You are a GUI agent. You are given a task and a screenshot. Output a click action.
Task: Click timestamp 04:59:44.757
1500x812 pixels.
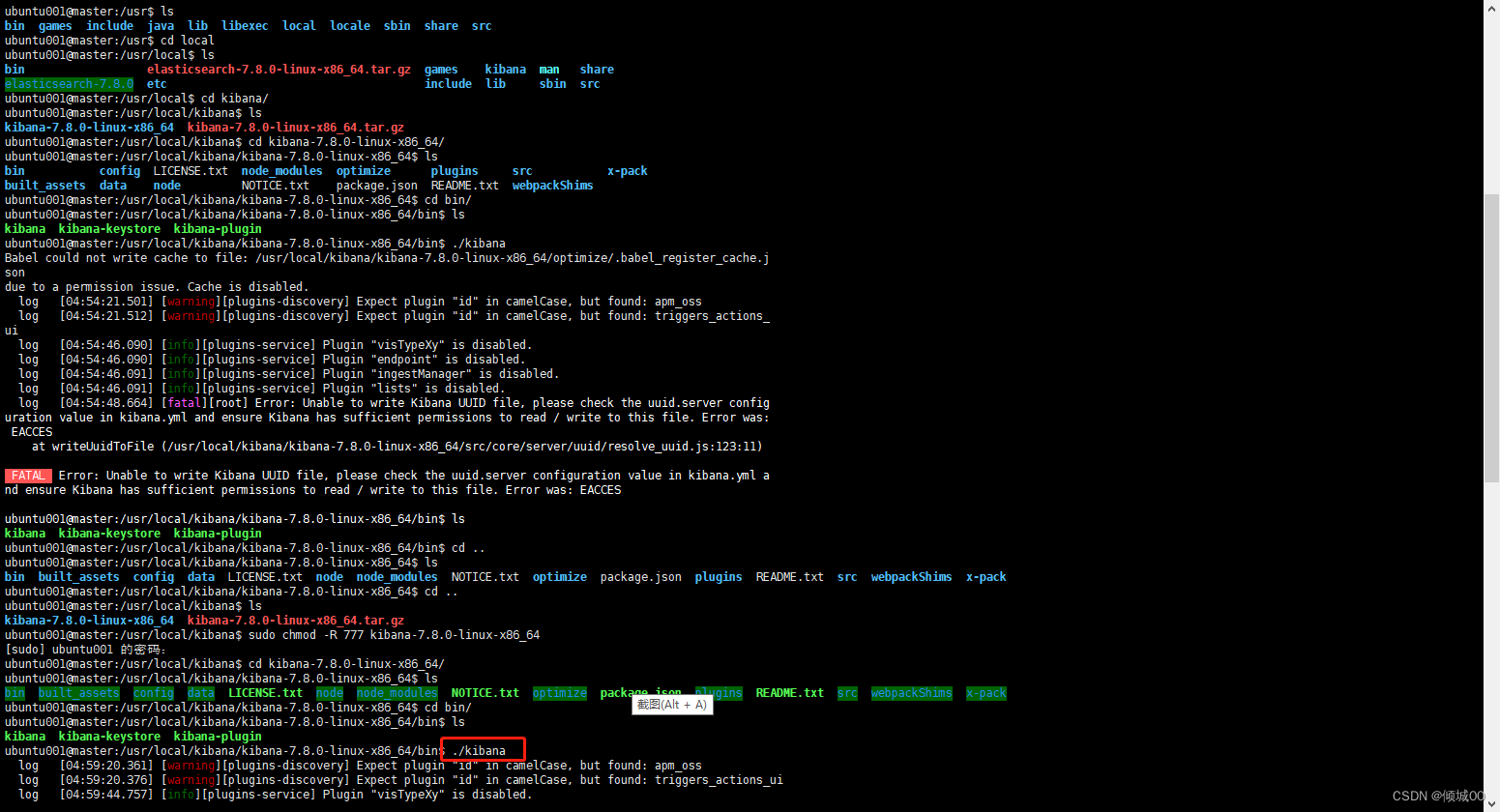pos(106,795)
